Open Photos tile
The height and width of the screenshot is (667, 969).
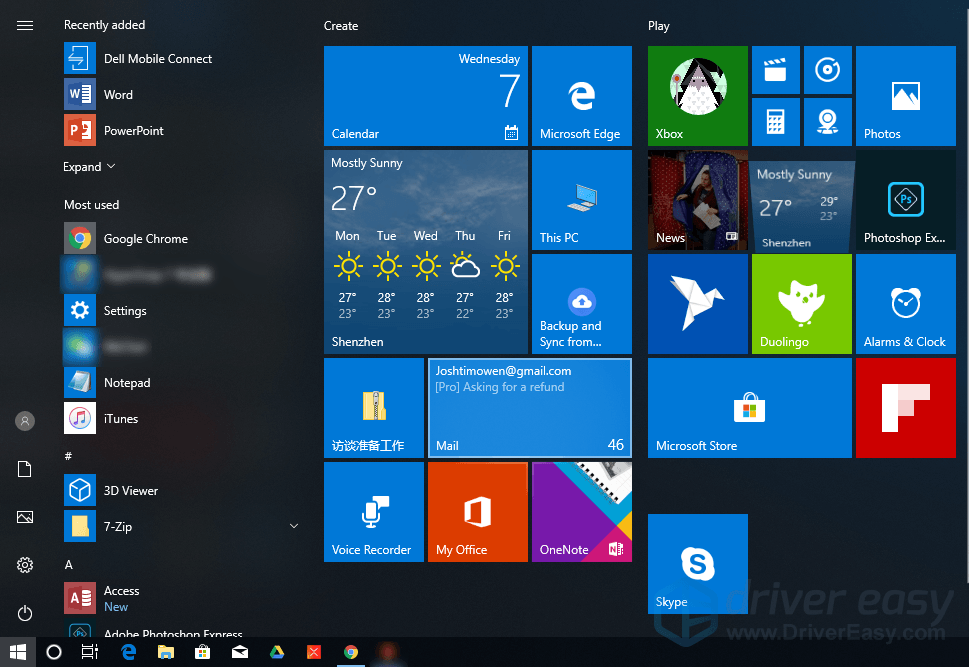[906, 96]
